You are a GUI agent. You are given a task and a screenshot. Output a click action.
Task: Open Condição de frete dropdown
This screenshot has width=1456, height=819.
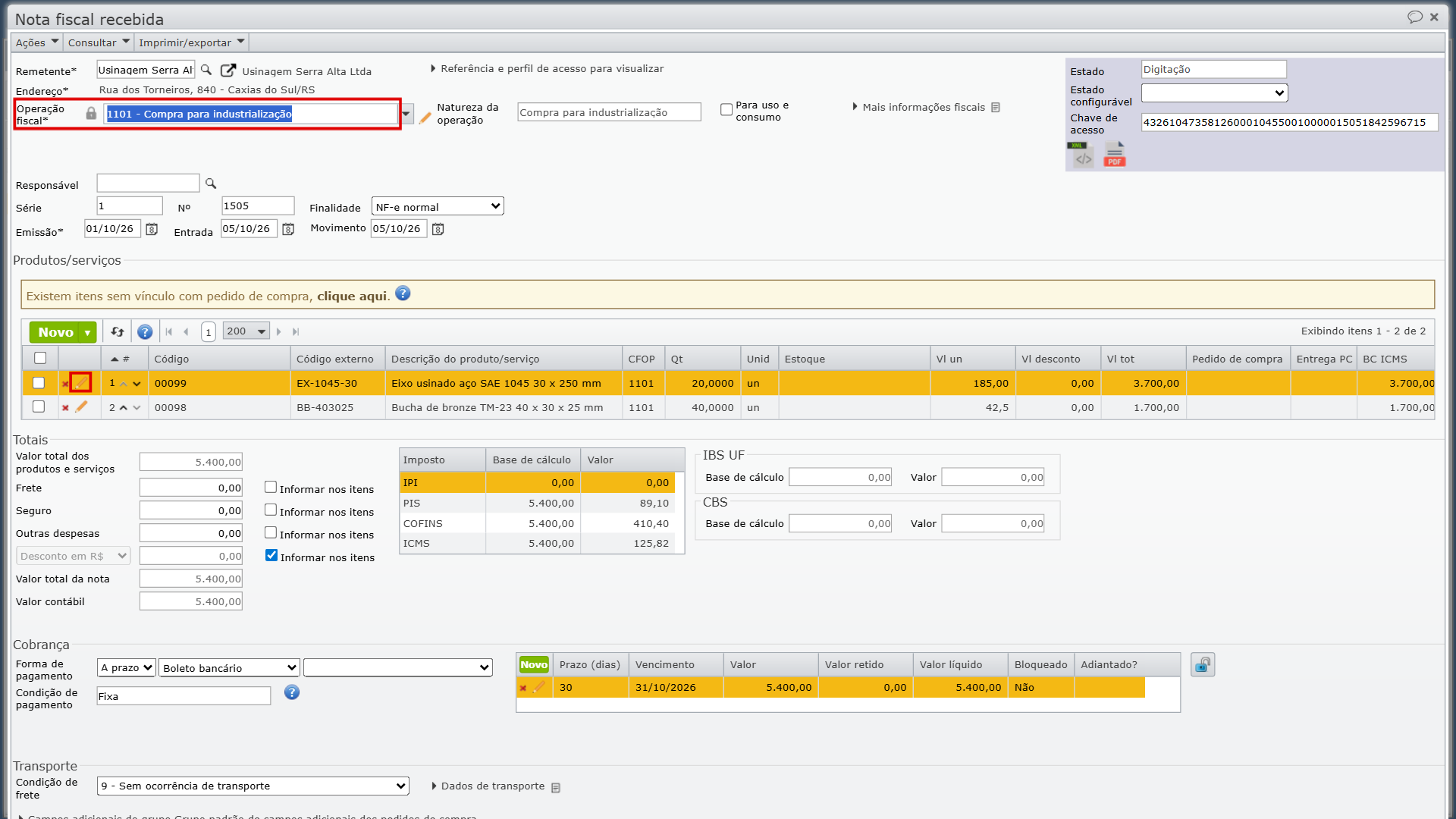(x=253, y=786)
